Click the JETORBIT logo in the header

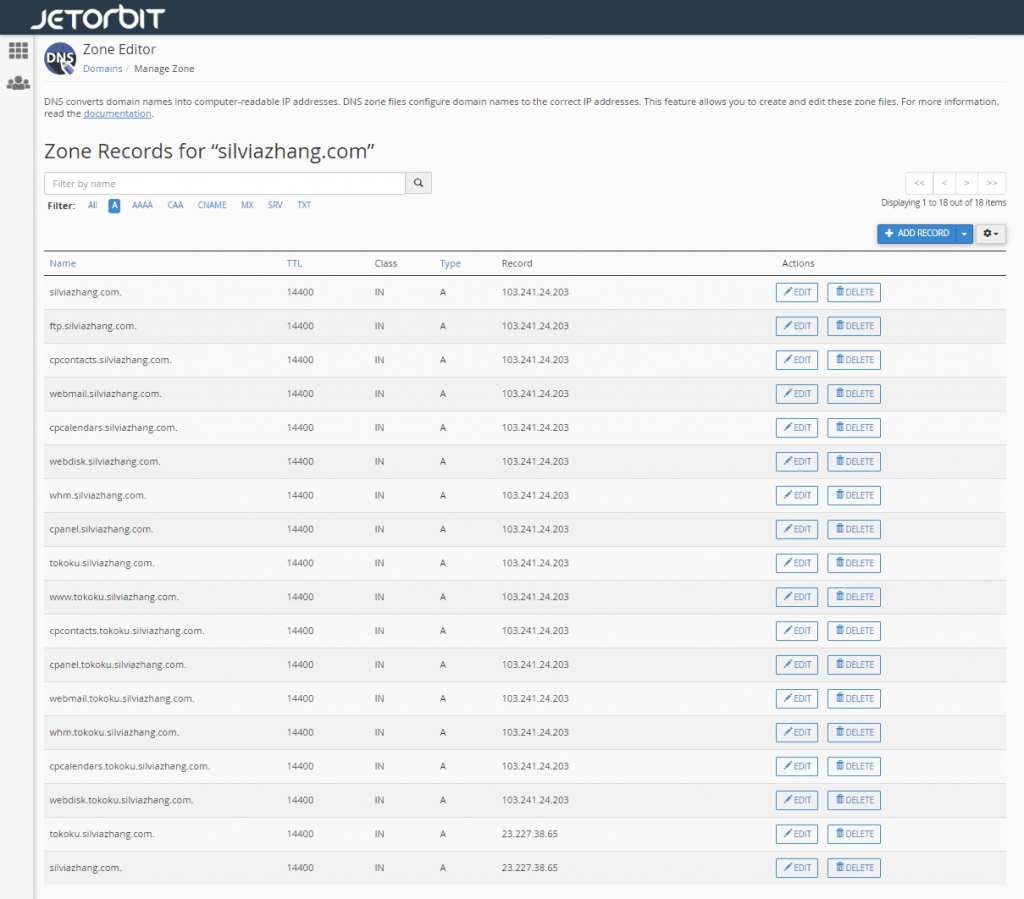point(96,16)
